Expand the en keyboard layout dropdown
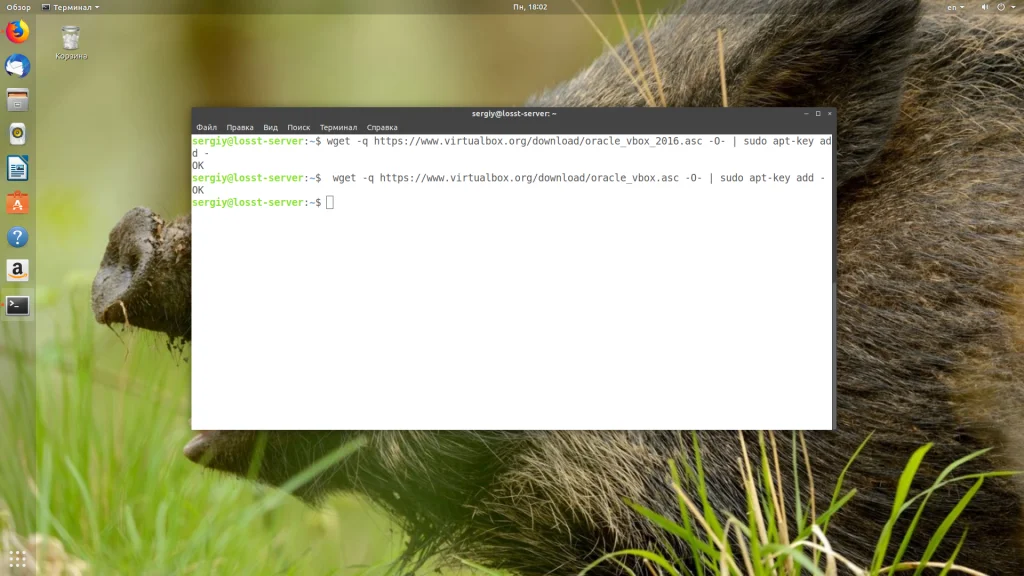 pyautogui.click(x=955, y=7)
